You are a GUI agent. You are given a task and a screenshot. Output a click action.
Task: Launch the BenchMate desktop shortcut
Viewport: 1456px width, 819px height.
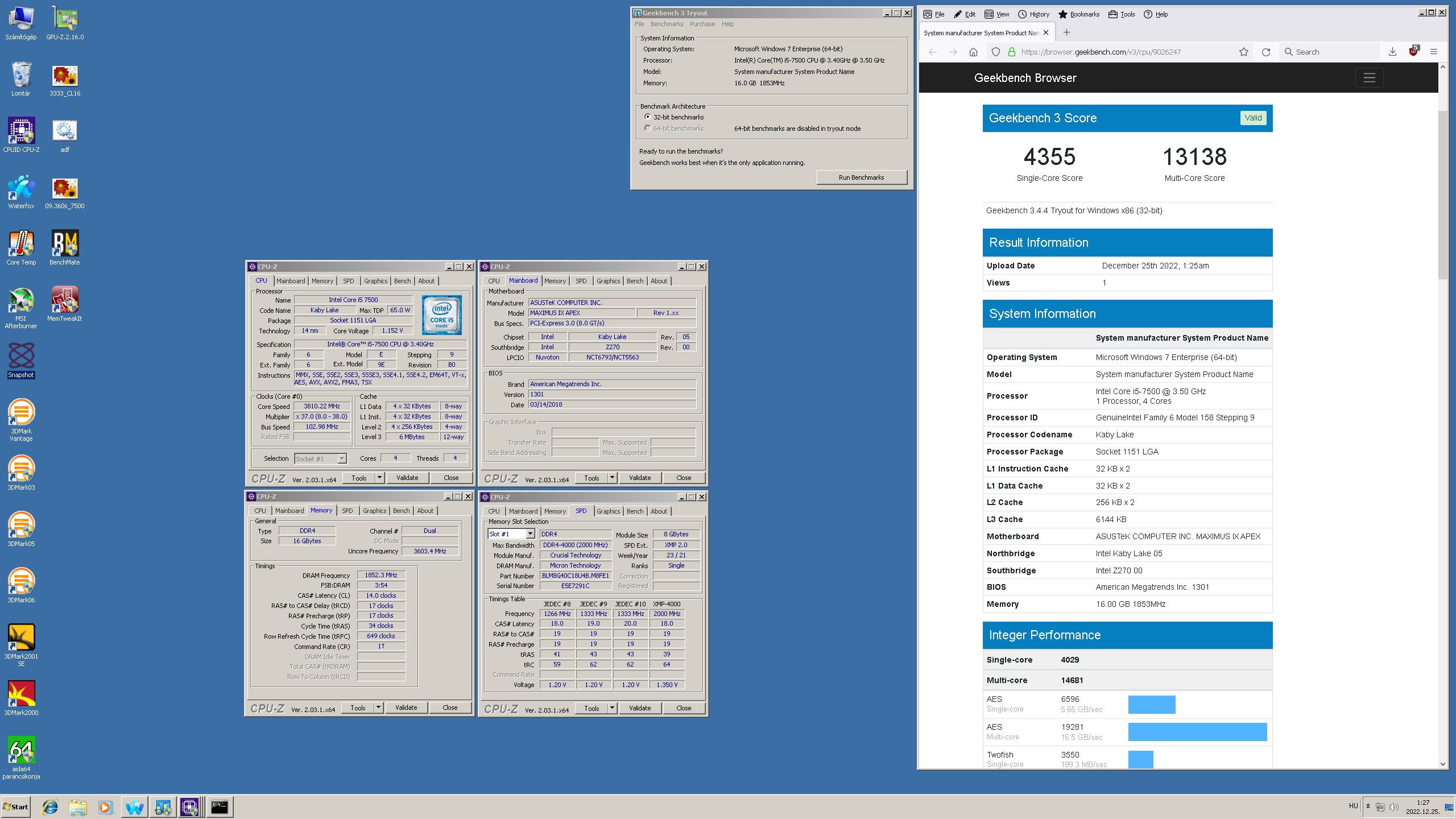(65, 248)
